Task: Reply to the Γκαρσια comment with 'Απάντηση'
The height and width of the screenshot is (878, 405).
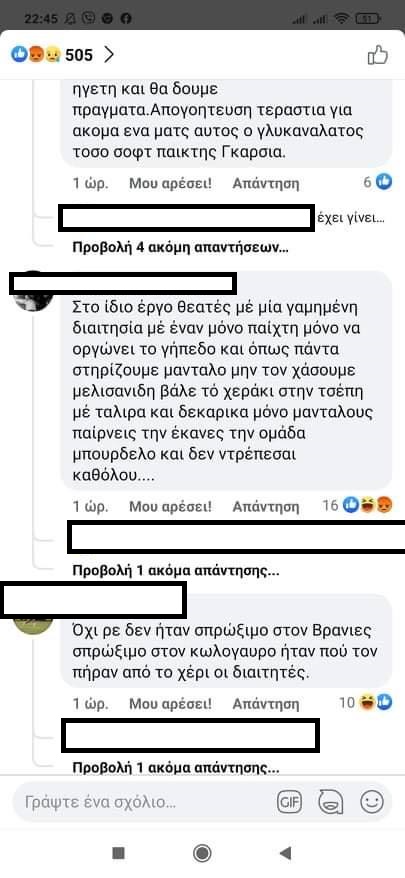Action: click(266, 183)
